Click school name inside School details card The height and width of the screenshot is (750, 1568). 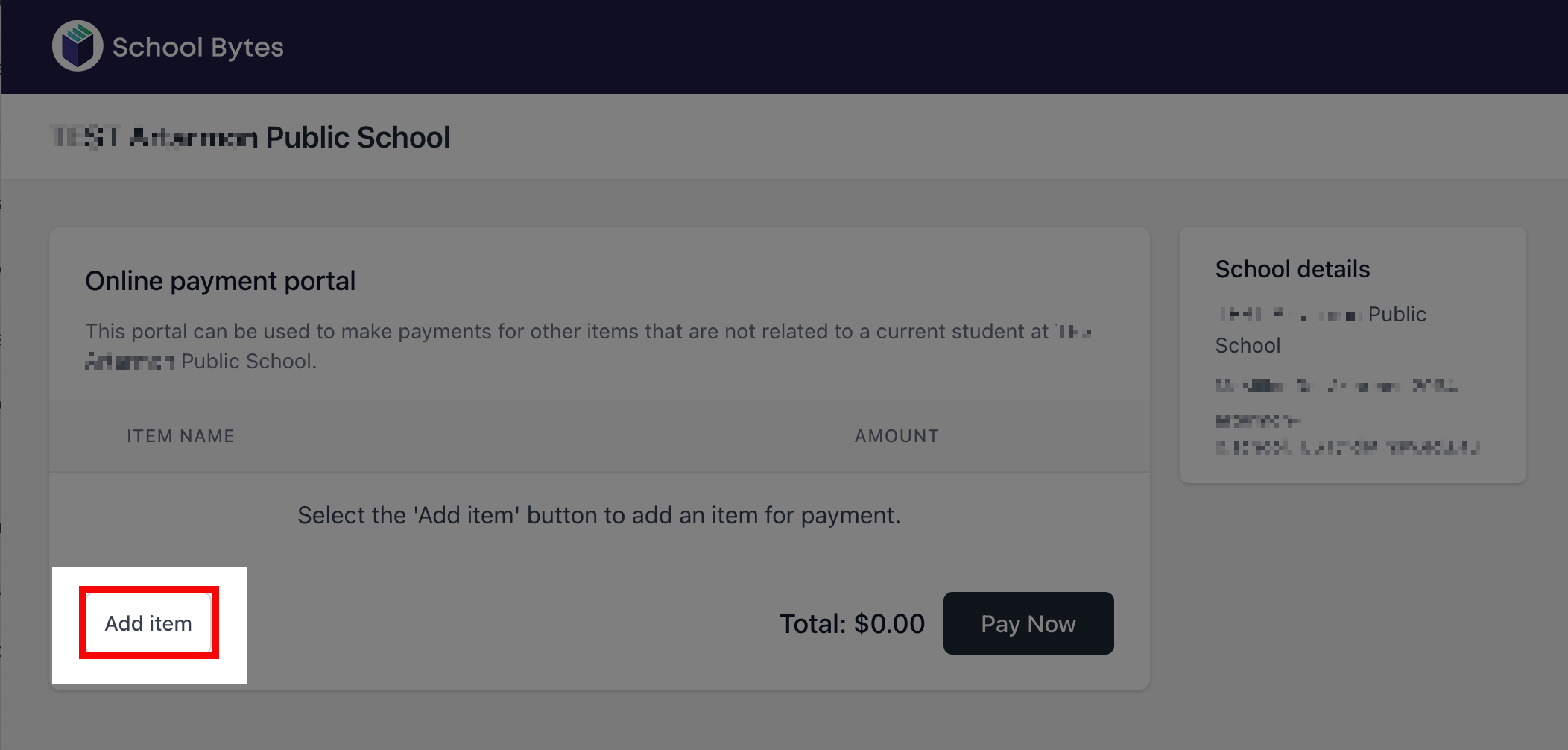(x=1321, y=315)
